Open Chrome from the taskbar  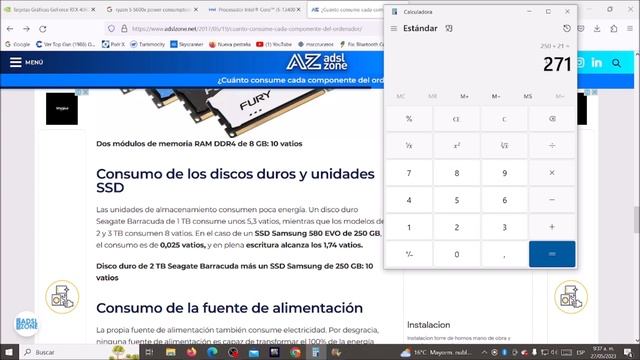click(296, 352)
